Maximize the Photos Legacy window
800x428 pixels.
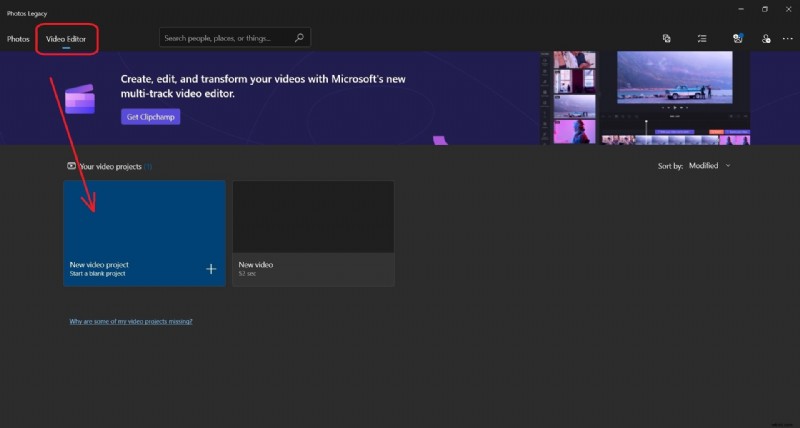(765, 9)
